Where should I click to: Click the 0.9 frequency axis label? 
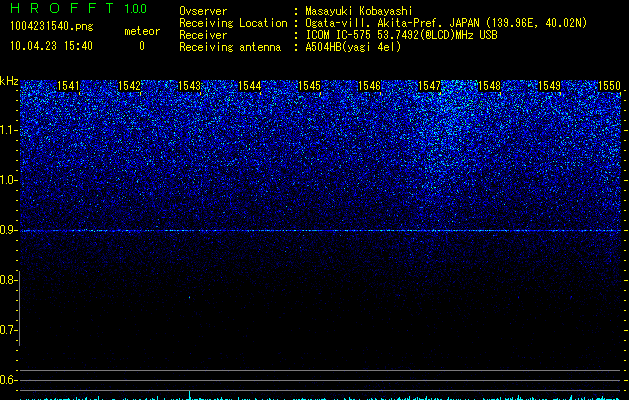click(x=8, y=230)
